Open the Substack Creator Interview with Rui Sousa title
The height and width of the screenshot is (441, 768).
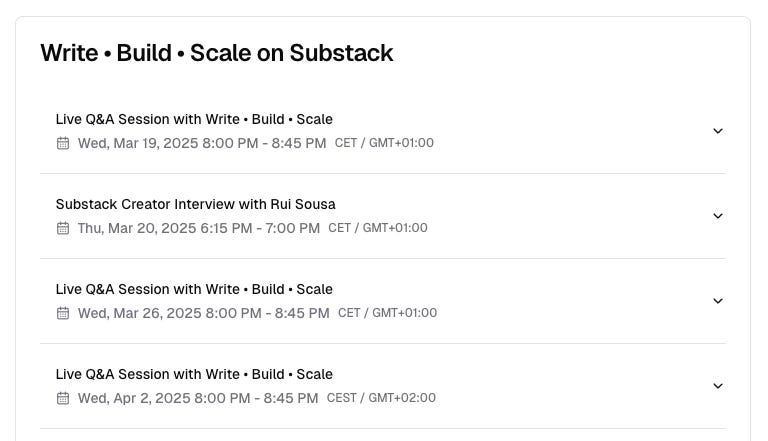195,204
